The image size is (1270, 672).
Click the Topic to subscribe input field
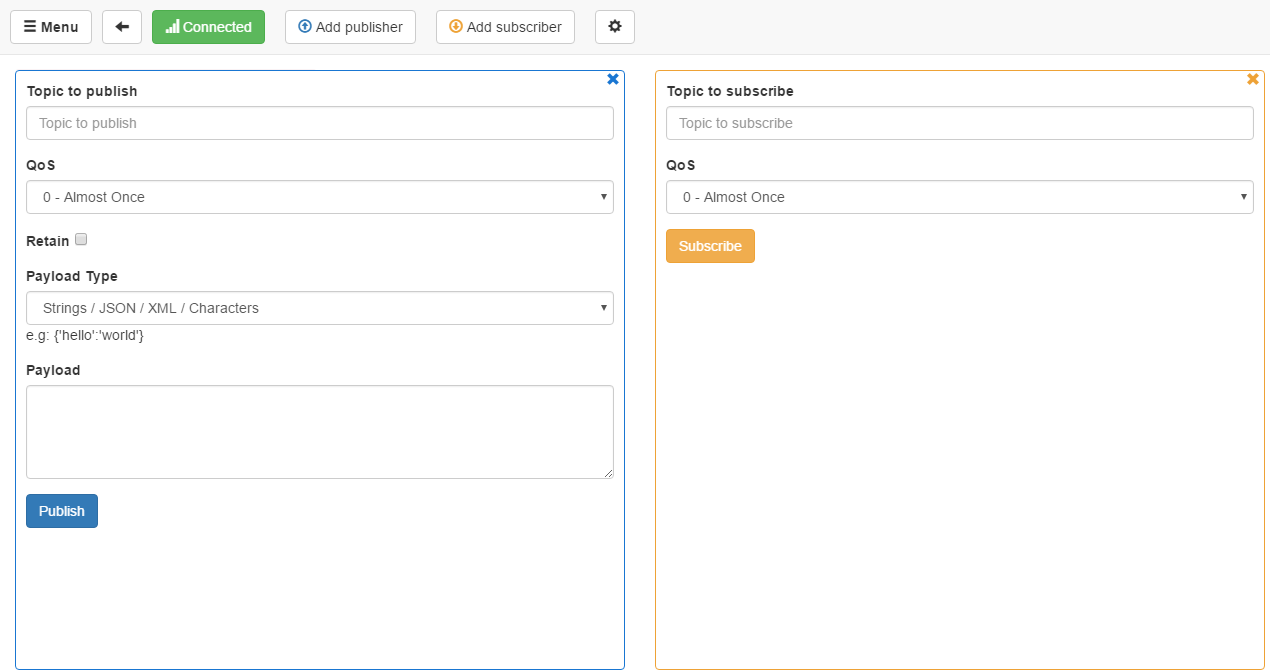[959, 123]
